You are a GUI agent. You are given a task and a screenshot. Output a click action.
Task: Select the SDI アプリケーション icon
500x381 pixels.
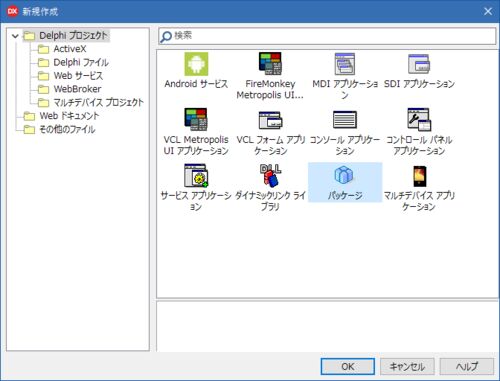click(419, 64)
